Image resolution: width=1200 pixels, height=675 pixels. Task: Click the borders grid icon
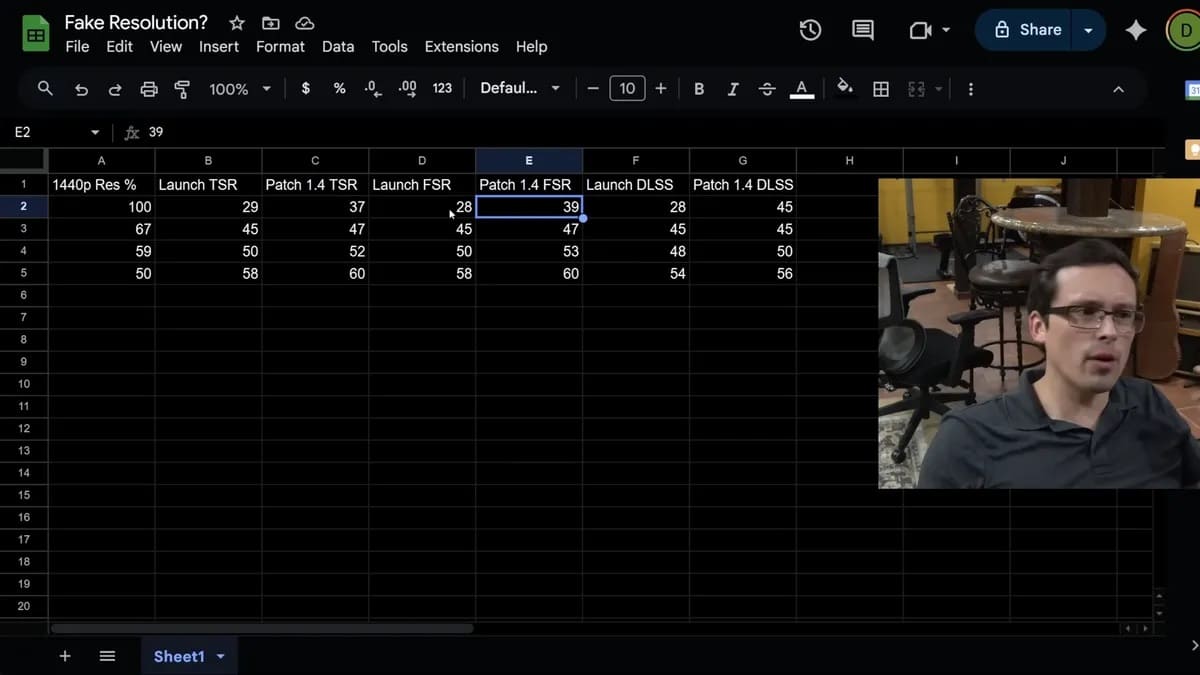(x=881, y=89)
